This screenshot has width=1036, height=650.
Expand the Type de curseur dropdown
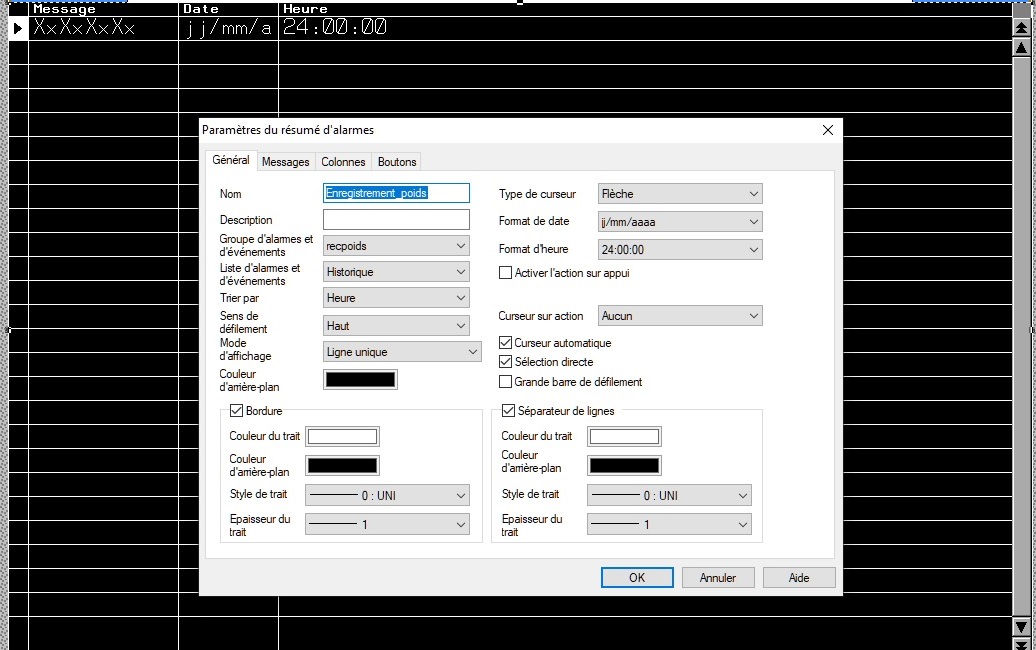pyautogui.click(x=680, y=194)
